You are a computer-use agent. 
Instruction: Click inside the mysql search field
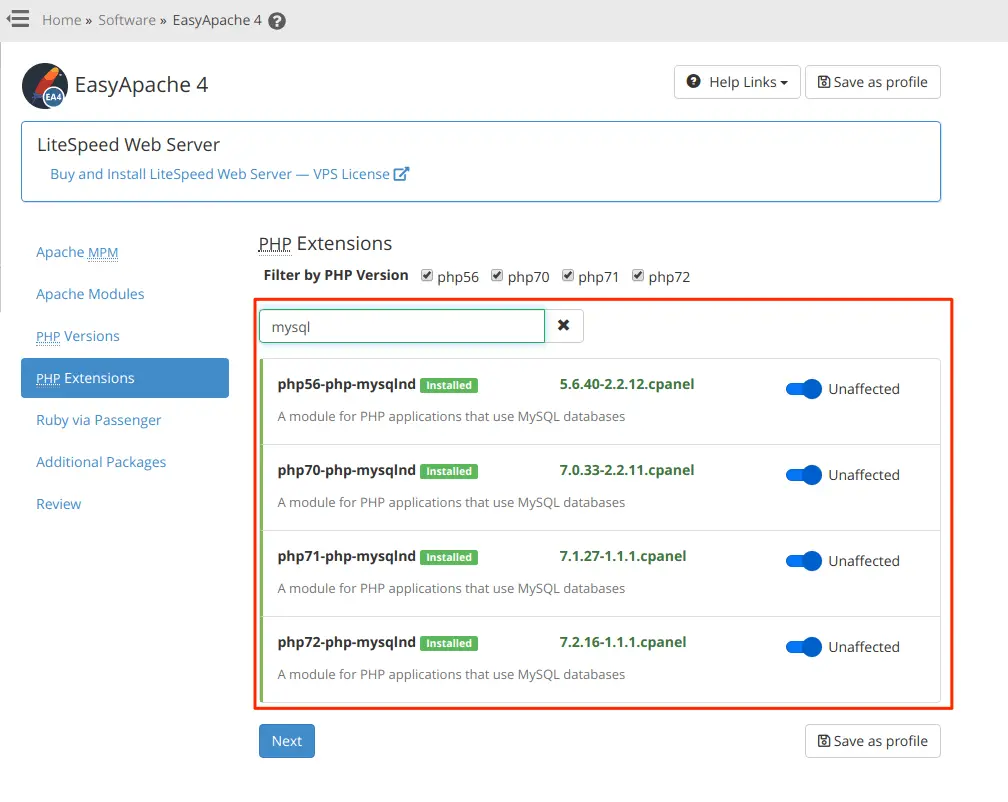(x=400, y=325)
